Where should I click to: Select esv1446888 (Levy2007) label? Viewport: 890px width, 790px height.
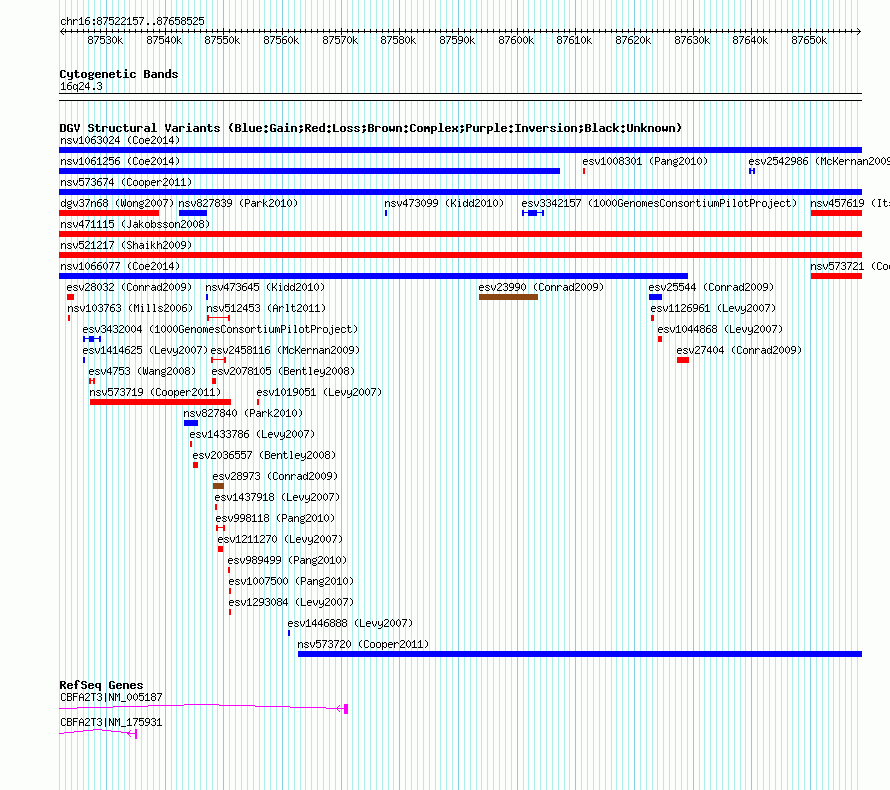pyautogui.click(x=350, y=623)
